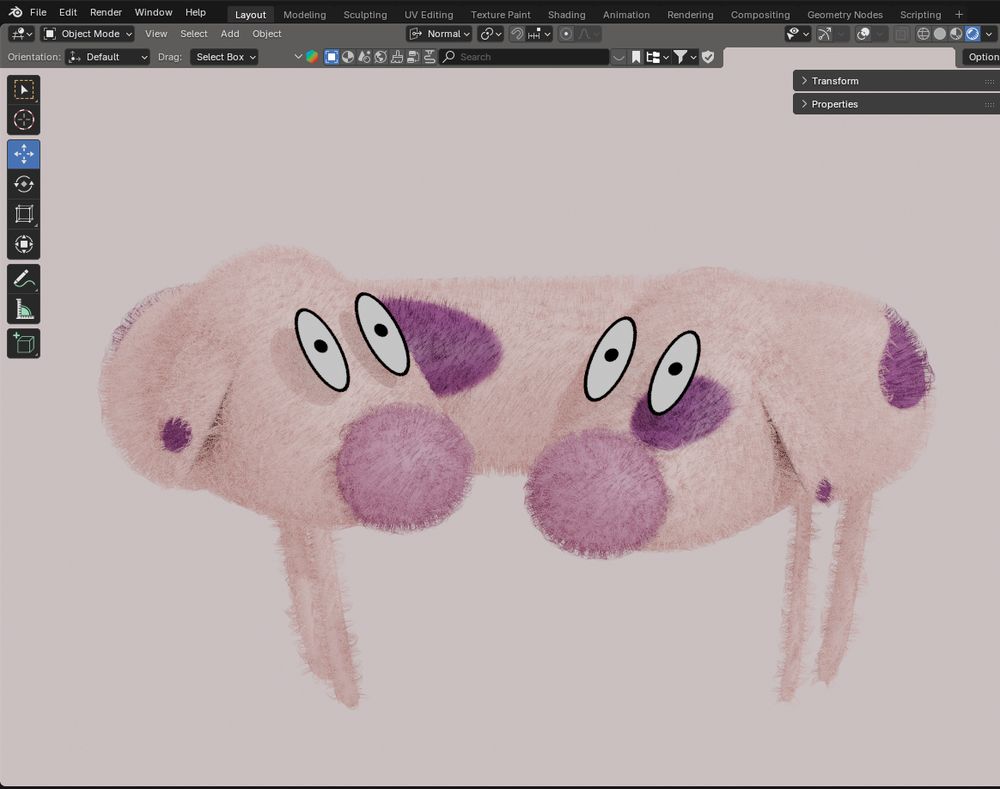Activate the Transform tool
This screenshot has width=1000, height=789.
pos(24,244)
